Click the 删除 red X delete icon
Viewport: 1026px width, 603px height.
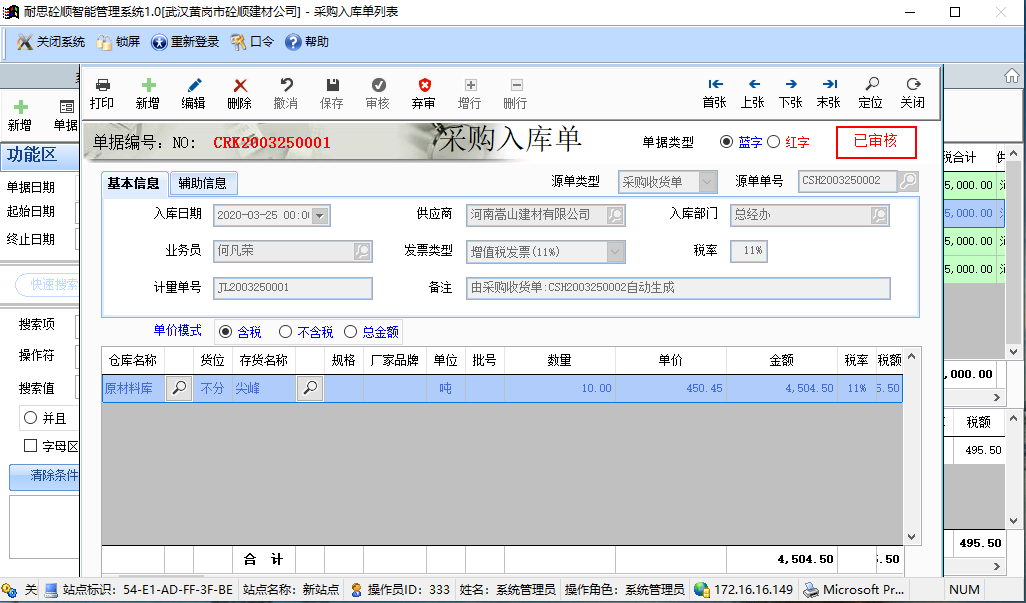[240, 86]
